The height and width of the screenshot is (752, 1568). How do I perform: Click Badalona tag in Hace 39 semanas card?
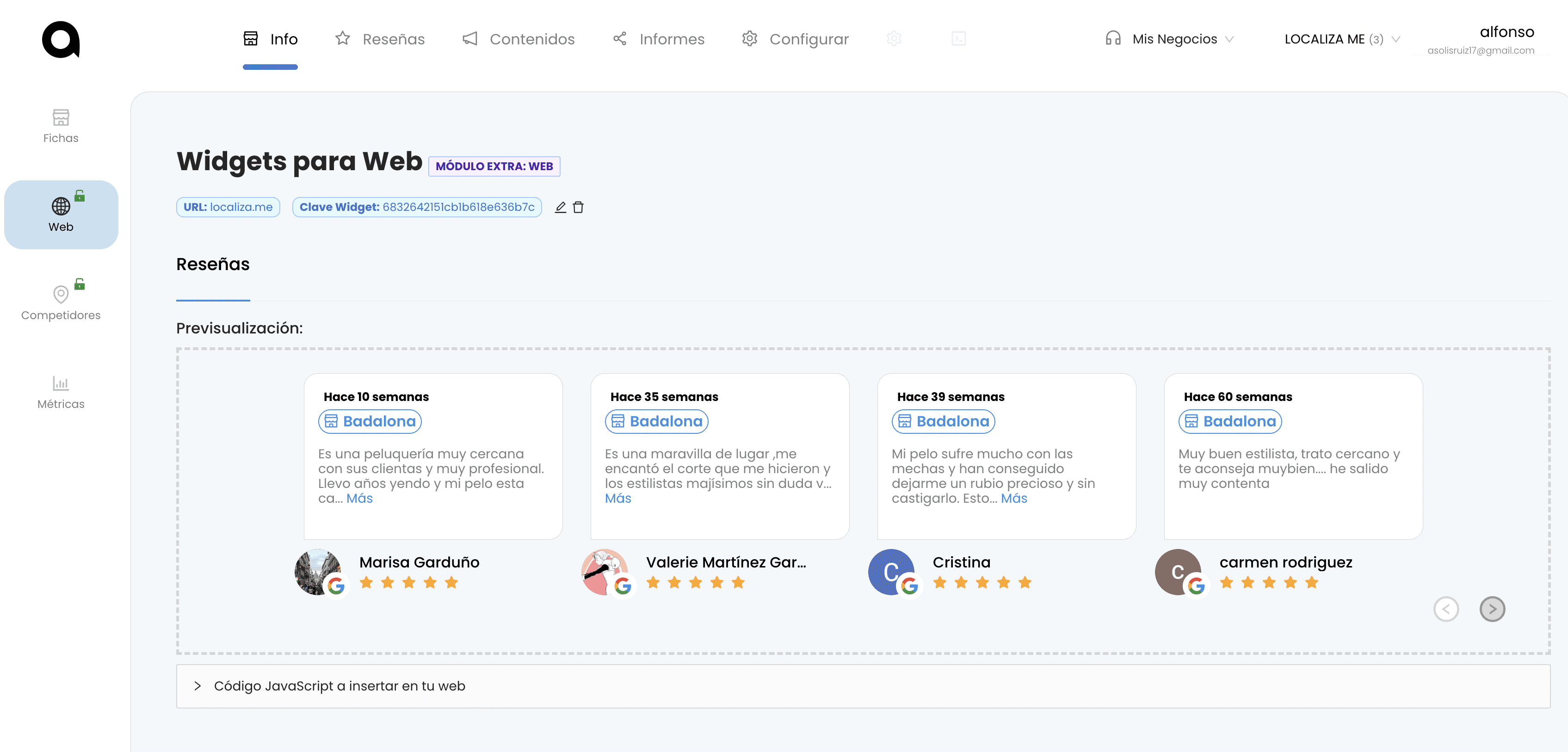(944, 421)
